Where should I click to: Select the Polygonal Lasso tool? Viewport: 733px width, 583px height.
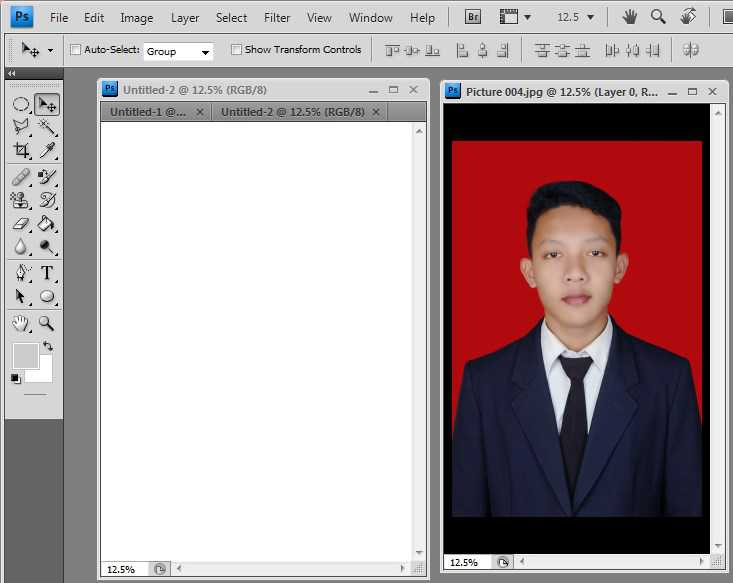coord(21,127)
